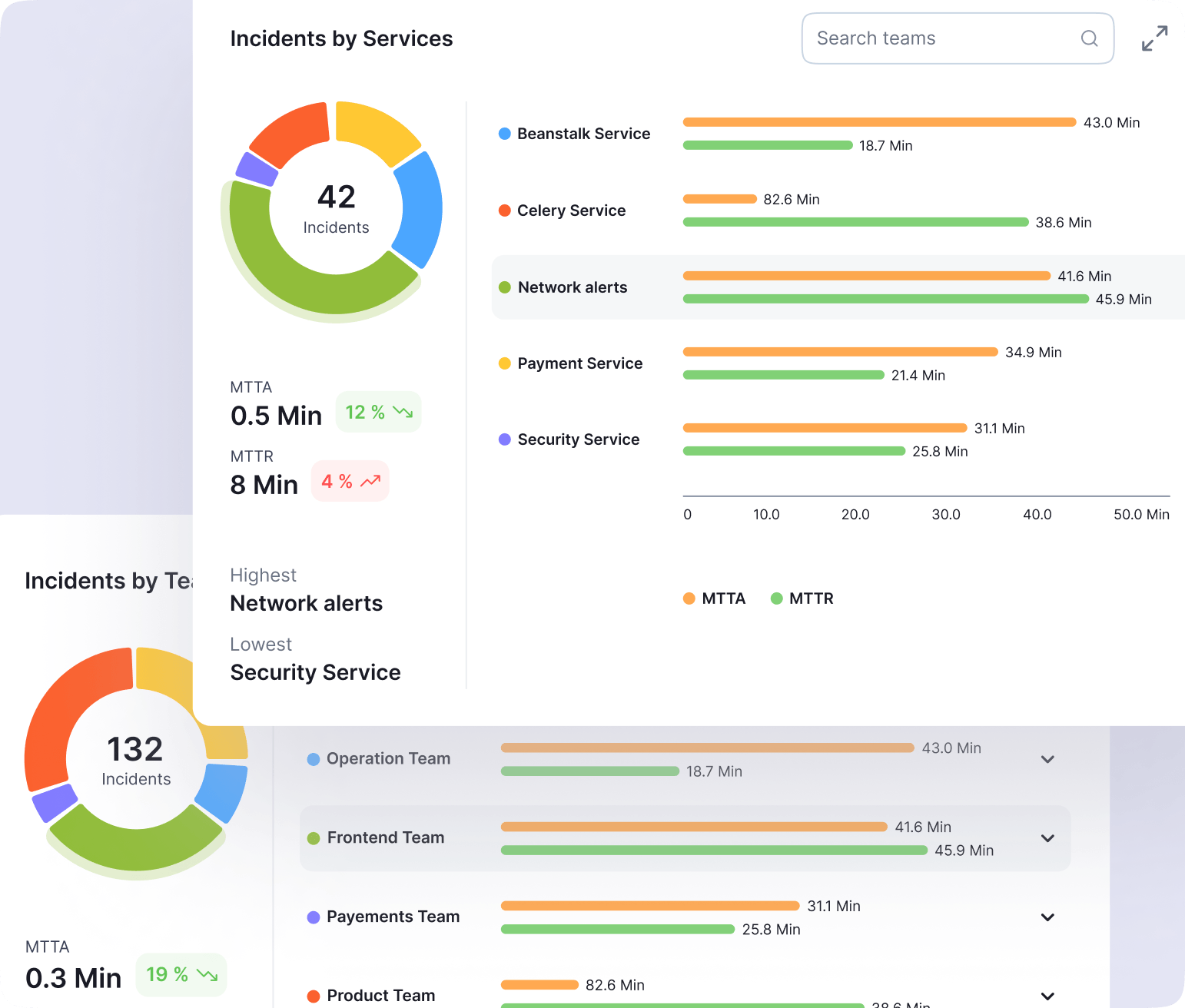1185x1008 pixels.
Task: Click the Lowest Security Service label
Action: coord(315,671)
